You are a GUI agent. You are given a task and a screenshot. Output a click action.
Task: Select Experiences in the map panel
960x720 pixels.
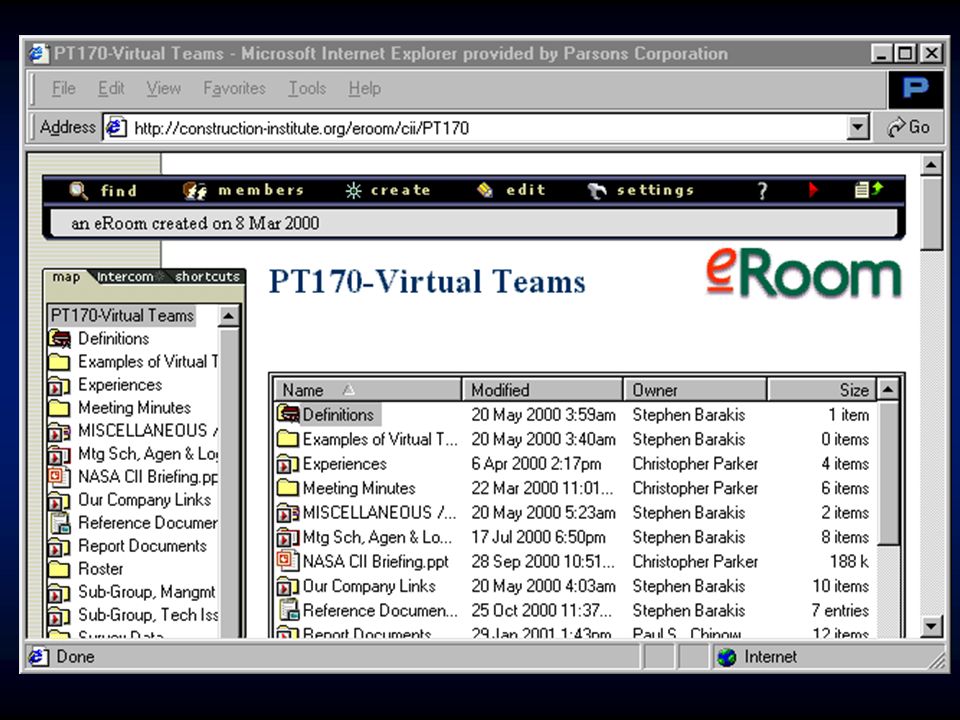click(120, 384)
